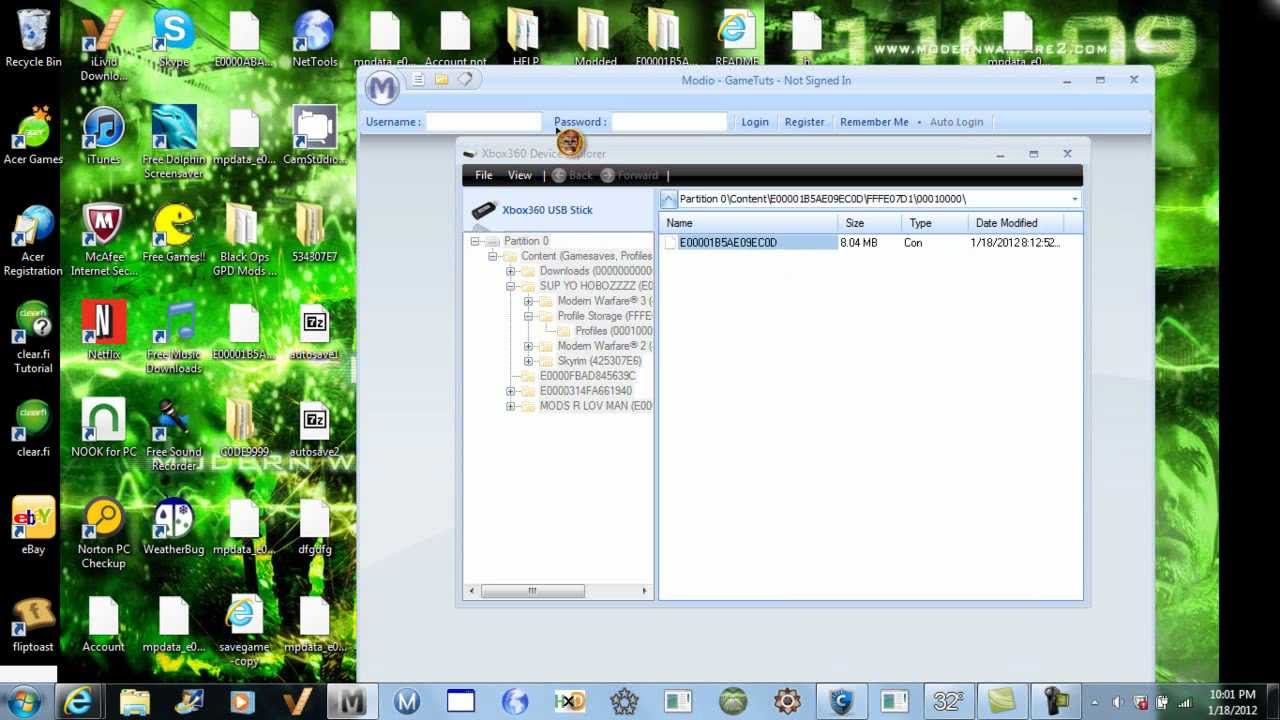1280x720 pixels.
Task: Click the document icon in Modio's quick toolbar
Action: [x=418, y=80]
